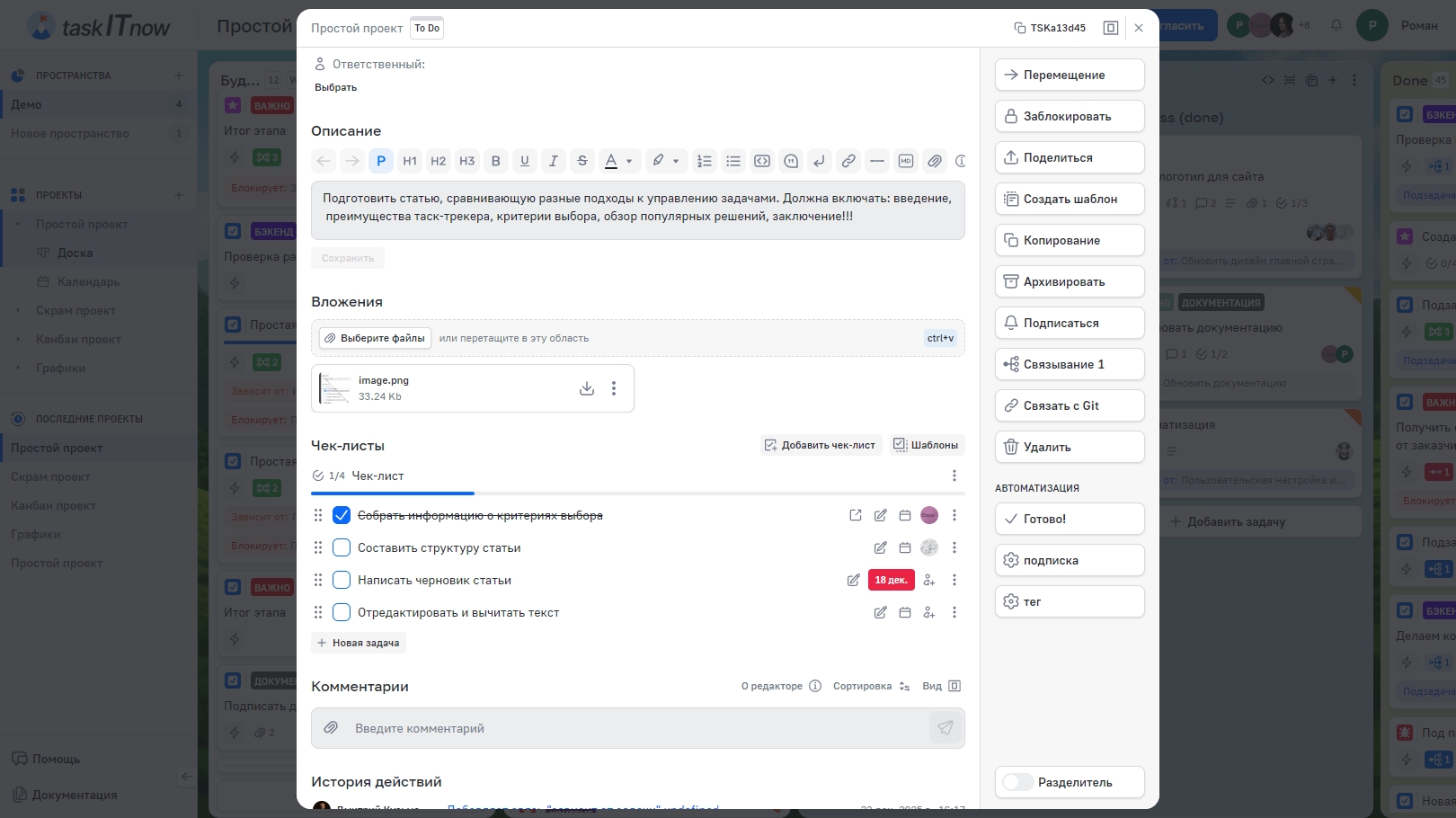Screen dimensions: 1456x818
Task: Choose 'Связать с Git' action
Action: (x=1069, y=405)
